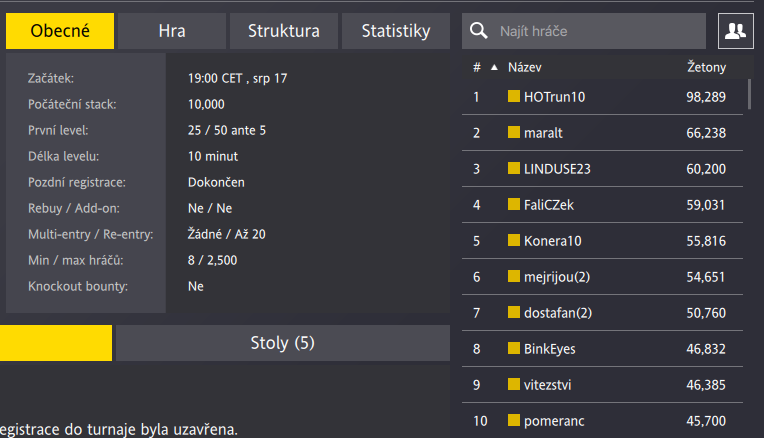The image size is (764, 438).
Task: Switch to the Hra tab
Action: (x=172, y=31)
